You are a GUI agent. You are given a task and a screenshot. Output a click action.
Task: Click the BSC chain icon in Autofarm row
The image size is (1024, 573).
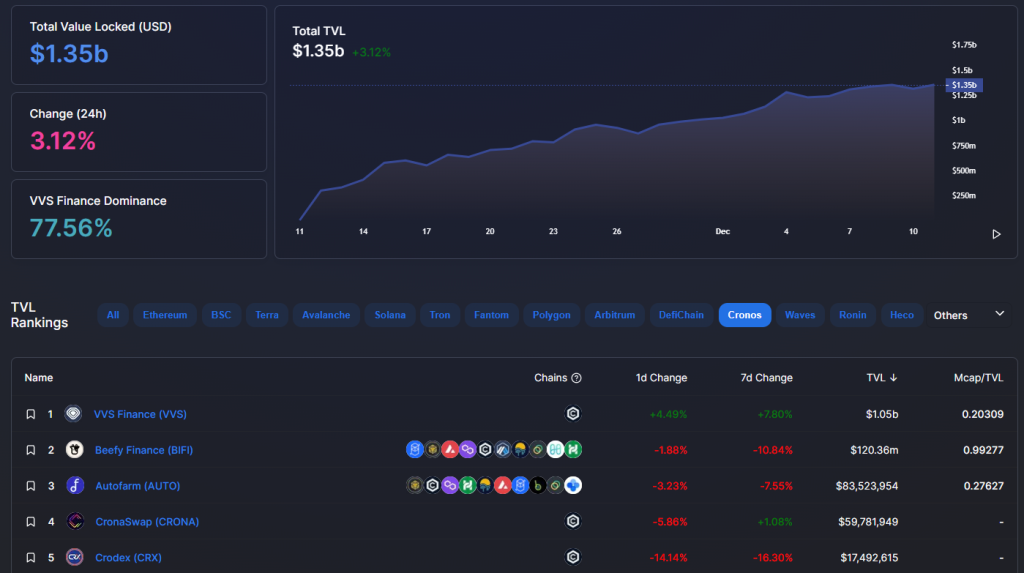[415, 485]
